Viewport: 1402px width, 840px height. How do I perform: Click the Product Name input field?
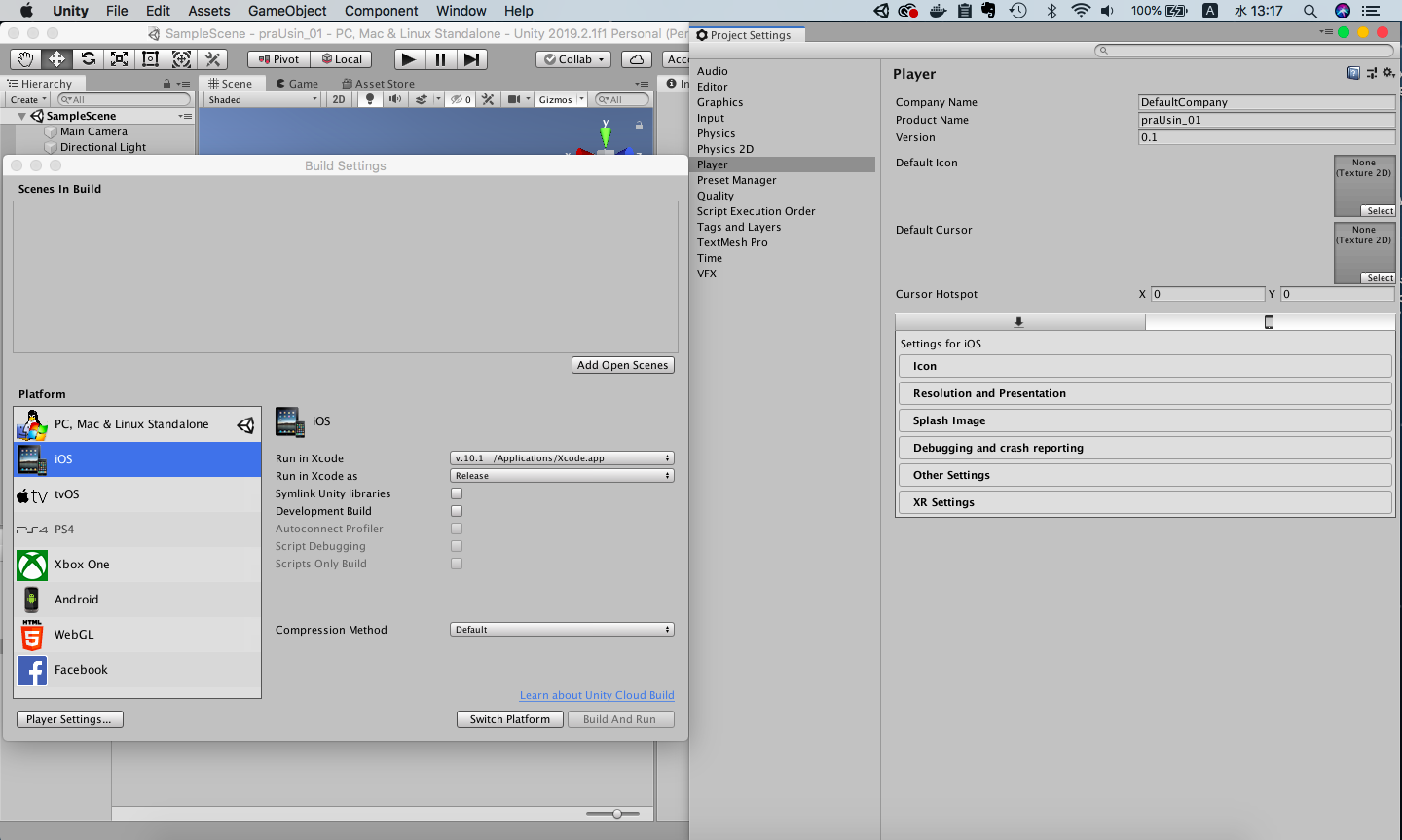pyautogui.click(x=1266, y=120)
